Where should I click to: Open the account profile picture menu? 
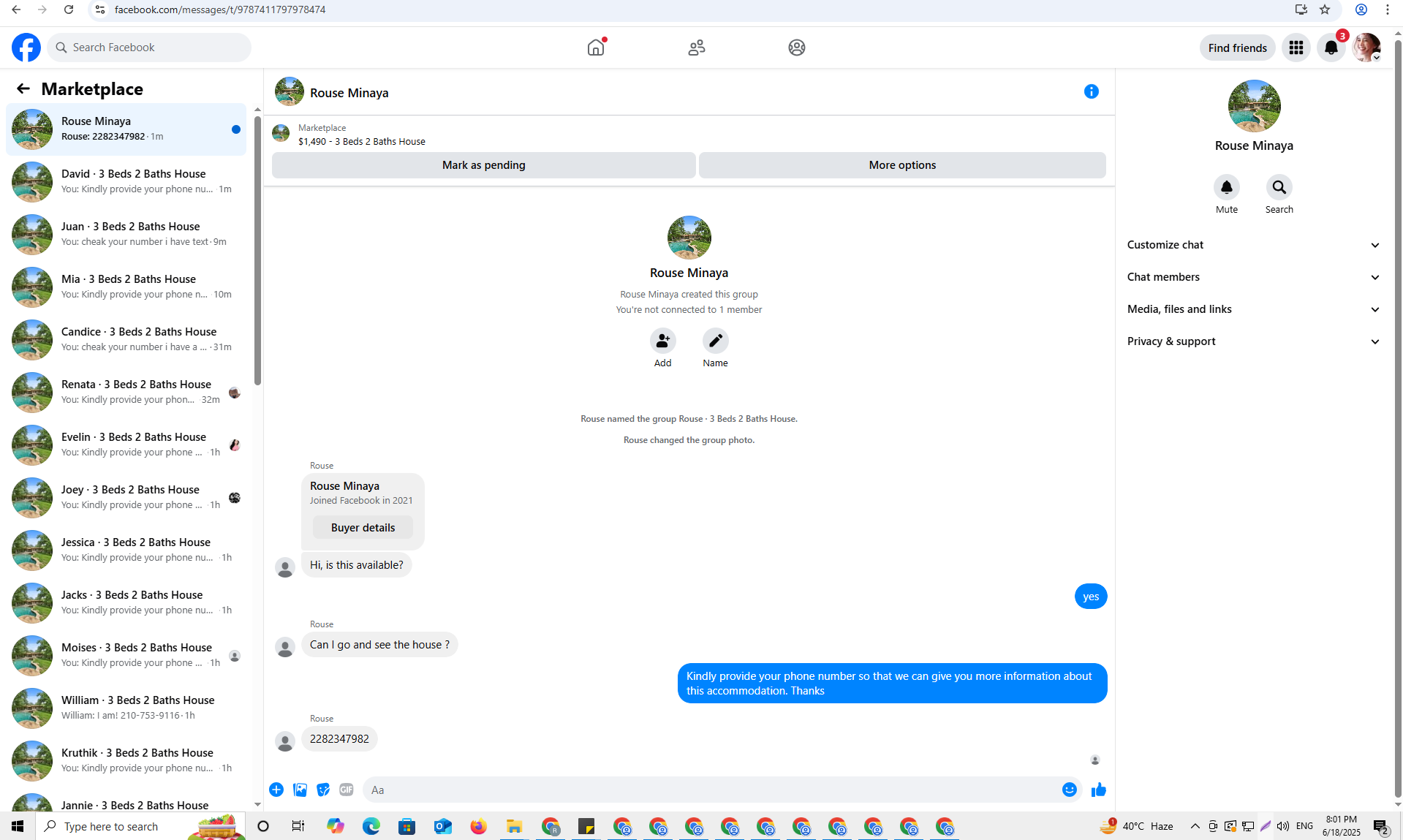tap(1366, 48)
